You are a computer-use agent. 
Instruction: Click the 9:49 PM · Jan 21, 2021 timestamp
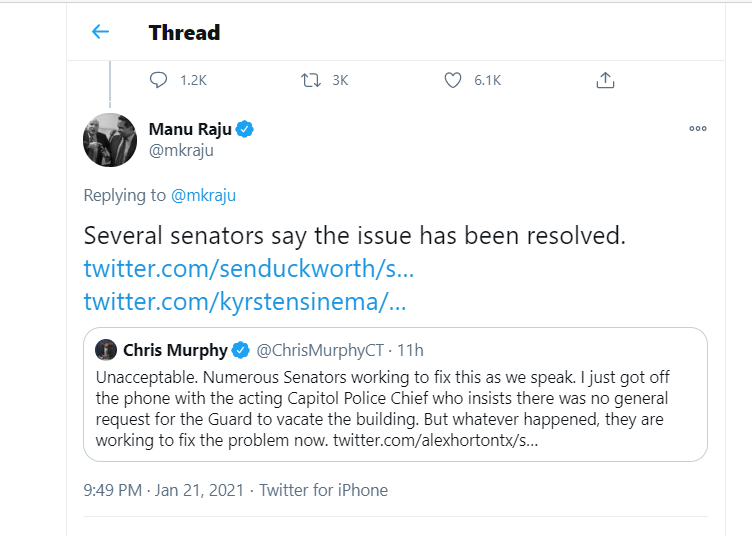point(164,490)
